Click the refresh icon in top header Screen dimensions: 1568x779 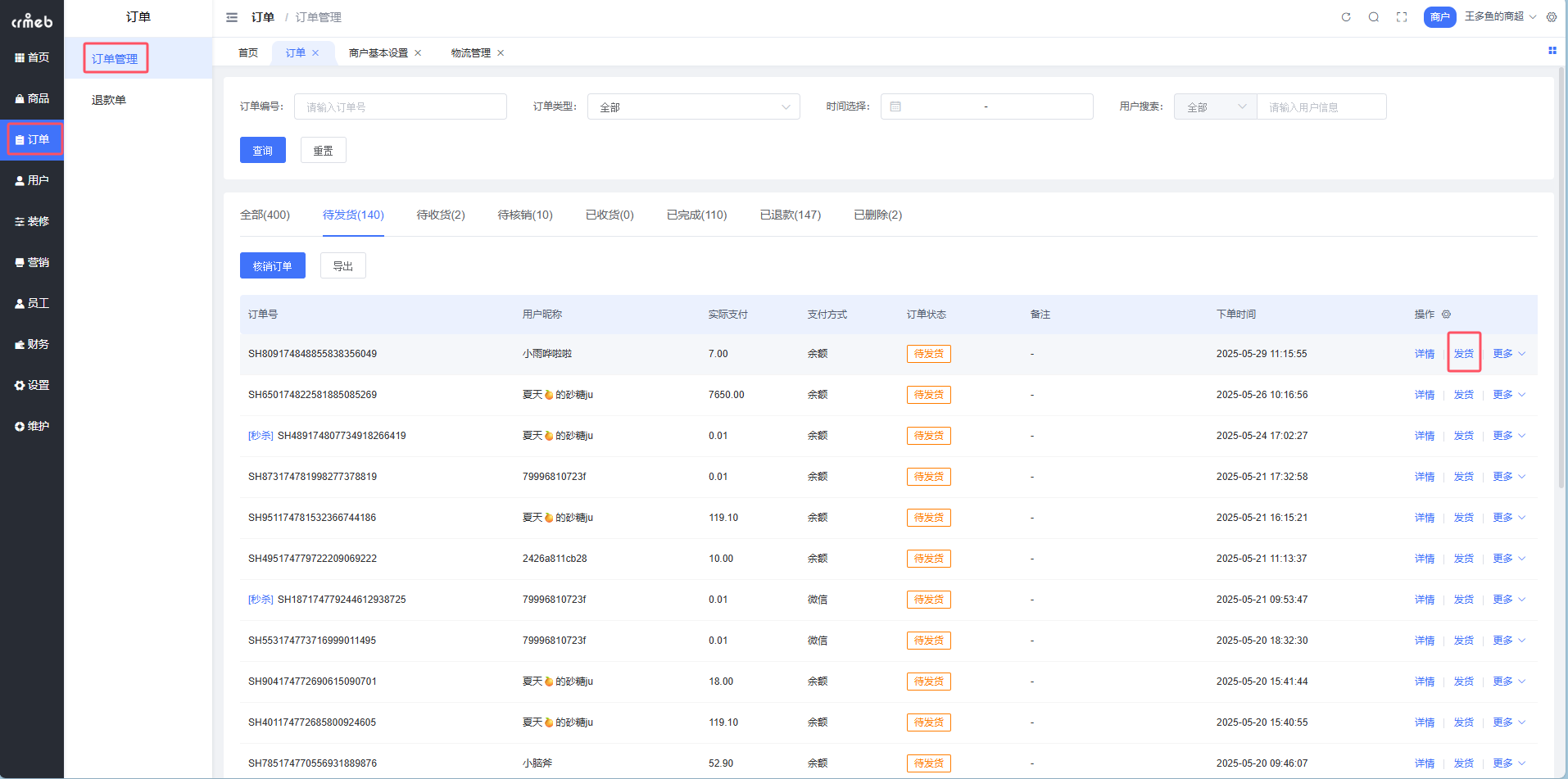point(1346,17)
